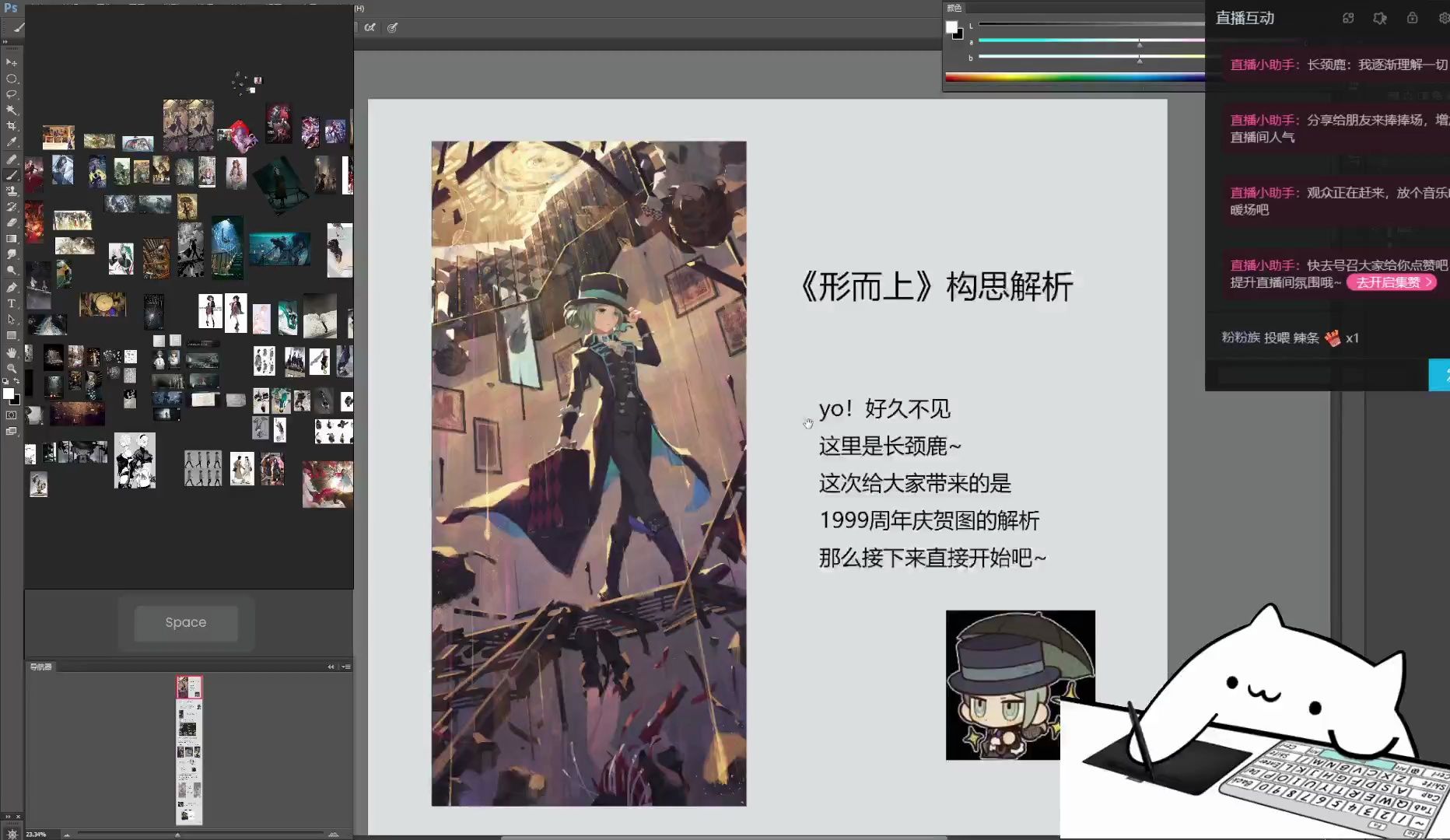Click toolbar foreground color swatch
Image resolution: width=1450 pixels, height=840 pixels.
[x=9, y=394]
